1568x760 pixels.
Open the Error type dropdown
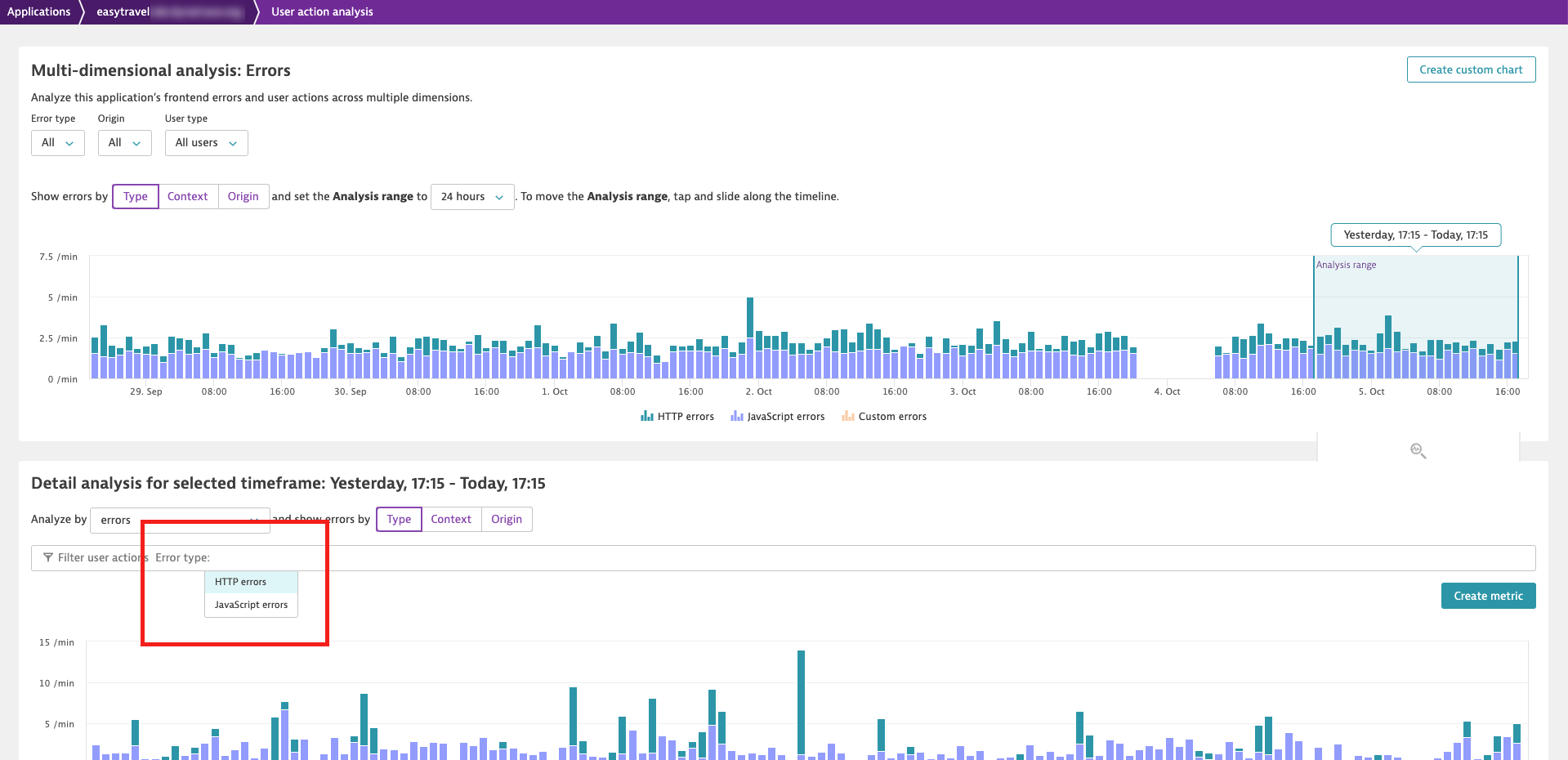coord(58,142)
